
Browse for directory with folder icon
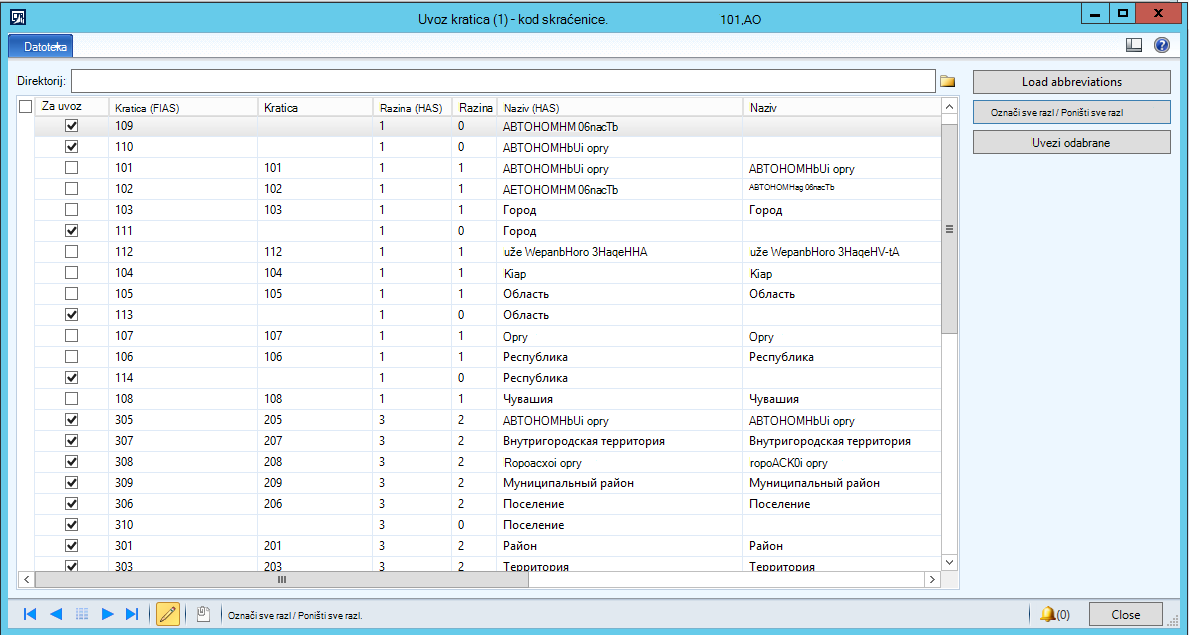tap(947, 81)
